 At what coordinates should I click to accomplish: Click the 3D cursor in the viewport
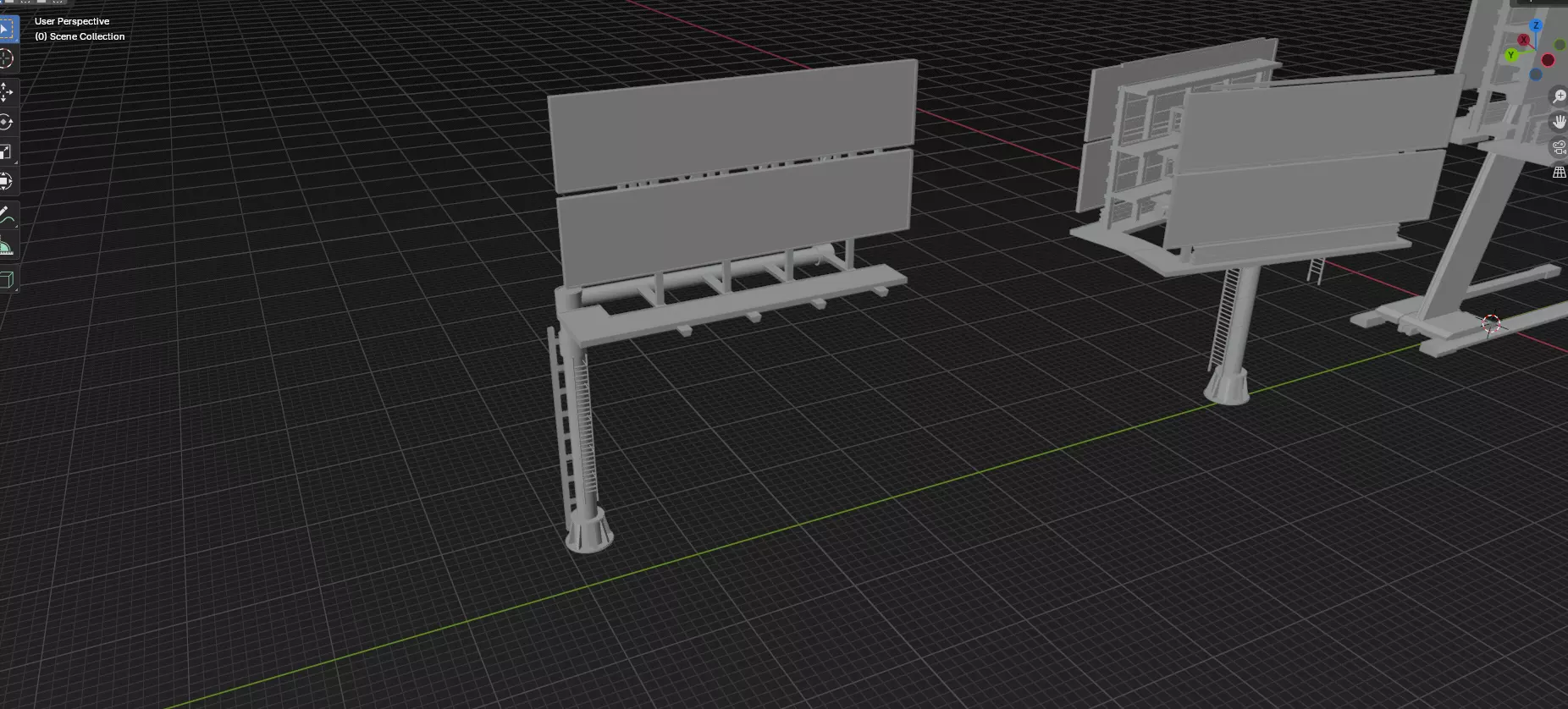click(x=1491, y=324)
